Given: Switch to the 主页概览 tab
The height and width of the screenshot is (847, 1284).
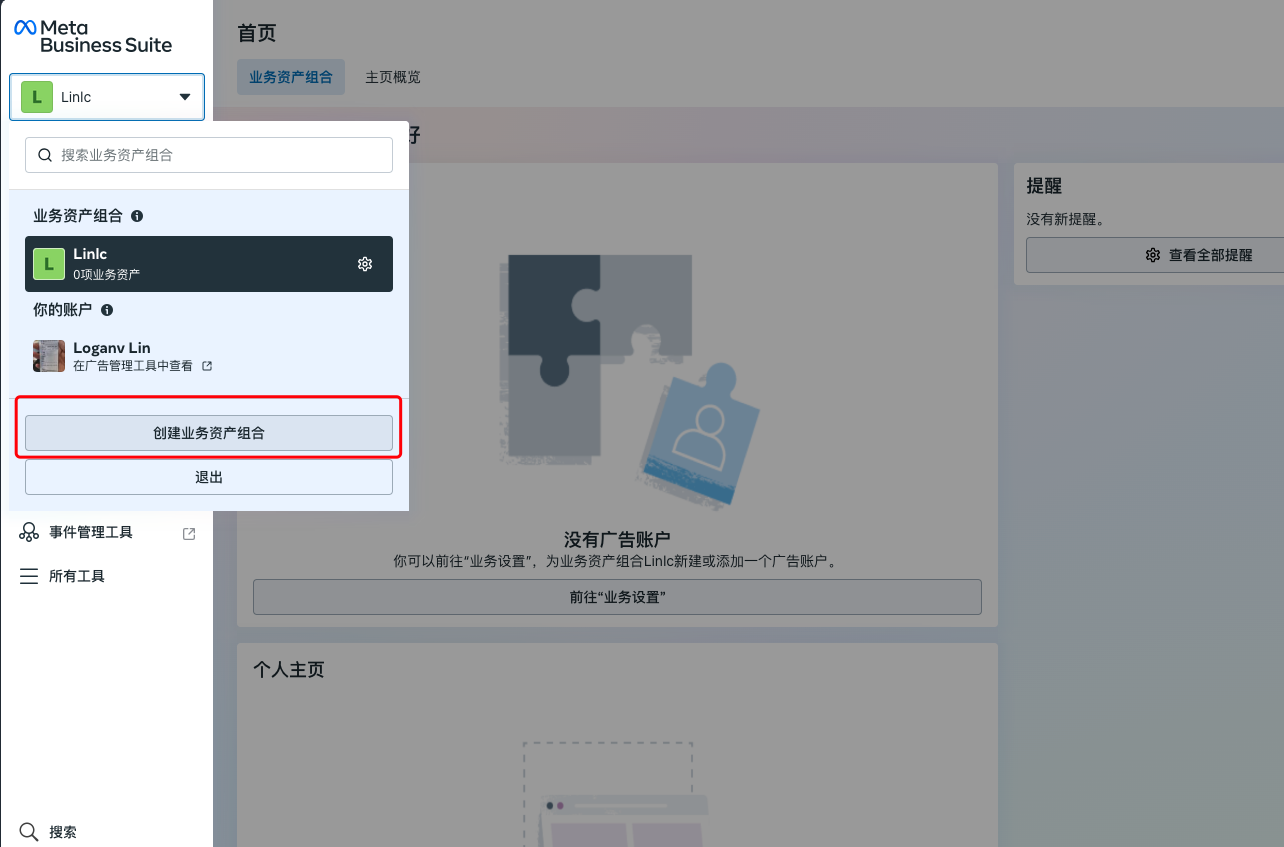Looking at the screenshot, I should pos(393,77).
